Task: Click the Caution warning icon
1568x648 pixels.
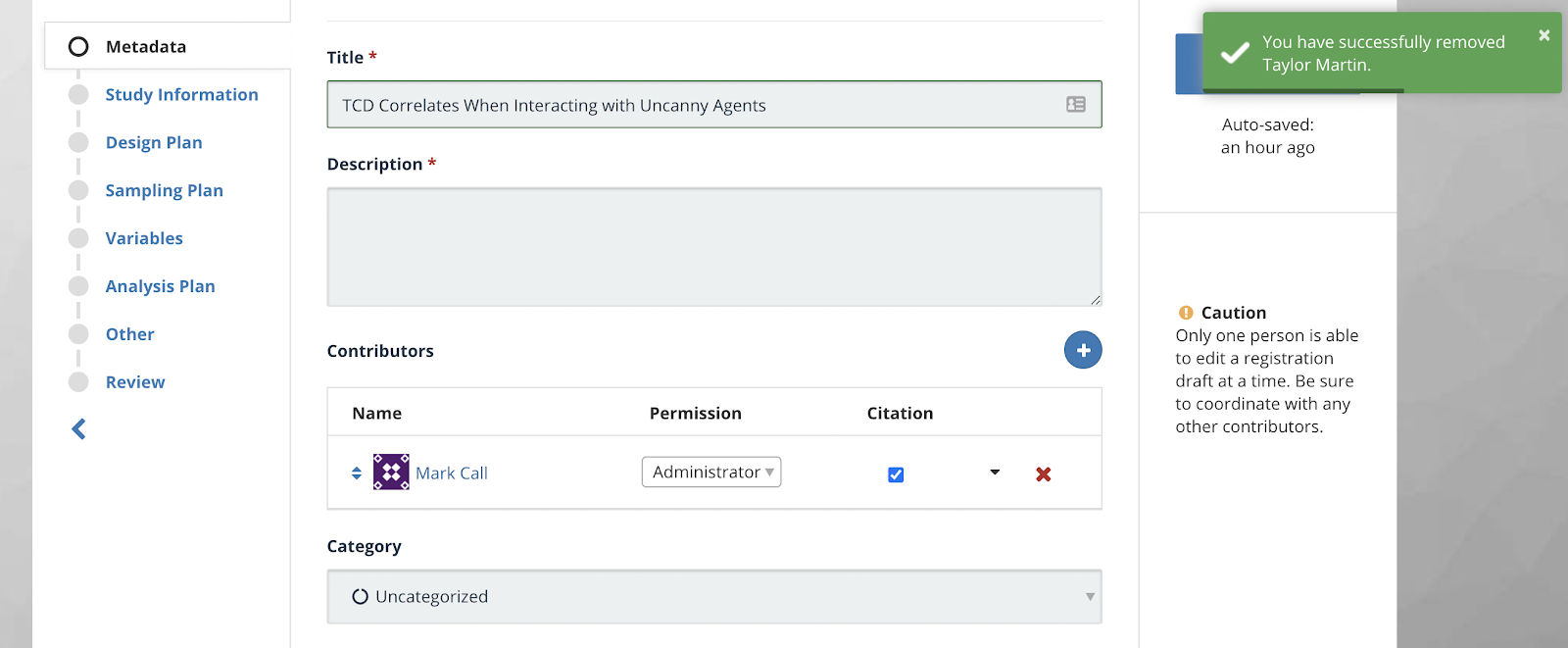Action: tap(1186, 313)
